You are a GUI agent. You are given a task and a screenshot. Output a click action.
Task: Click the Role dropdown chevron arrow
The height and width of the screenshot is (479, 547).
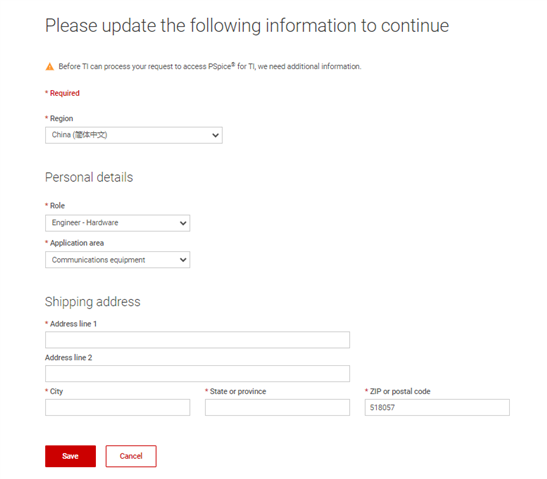183,223
